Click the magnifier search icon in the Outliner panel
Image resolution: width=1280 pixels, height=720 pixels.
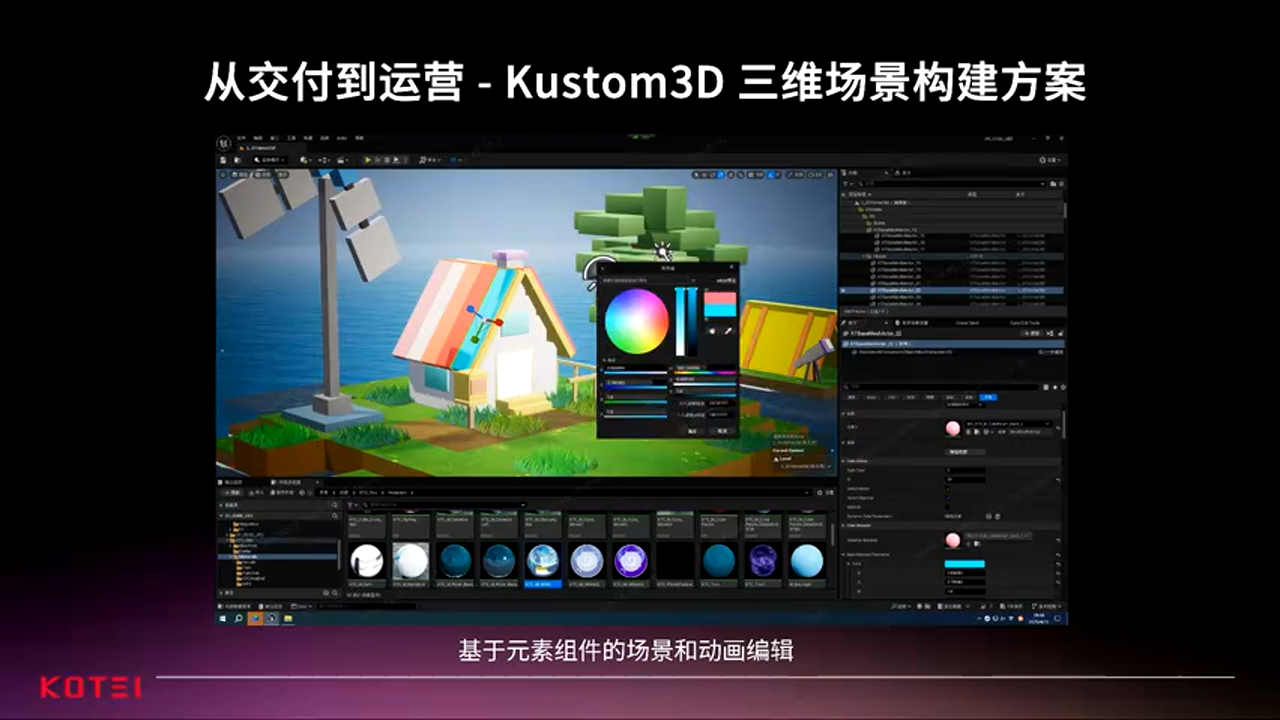click(x=860, y=184)
